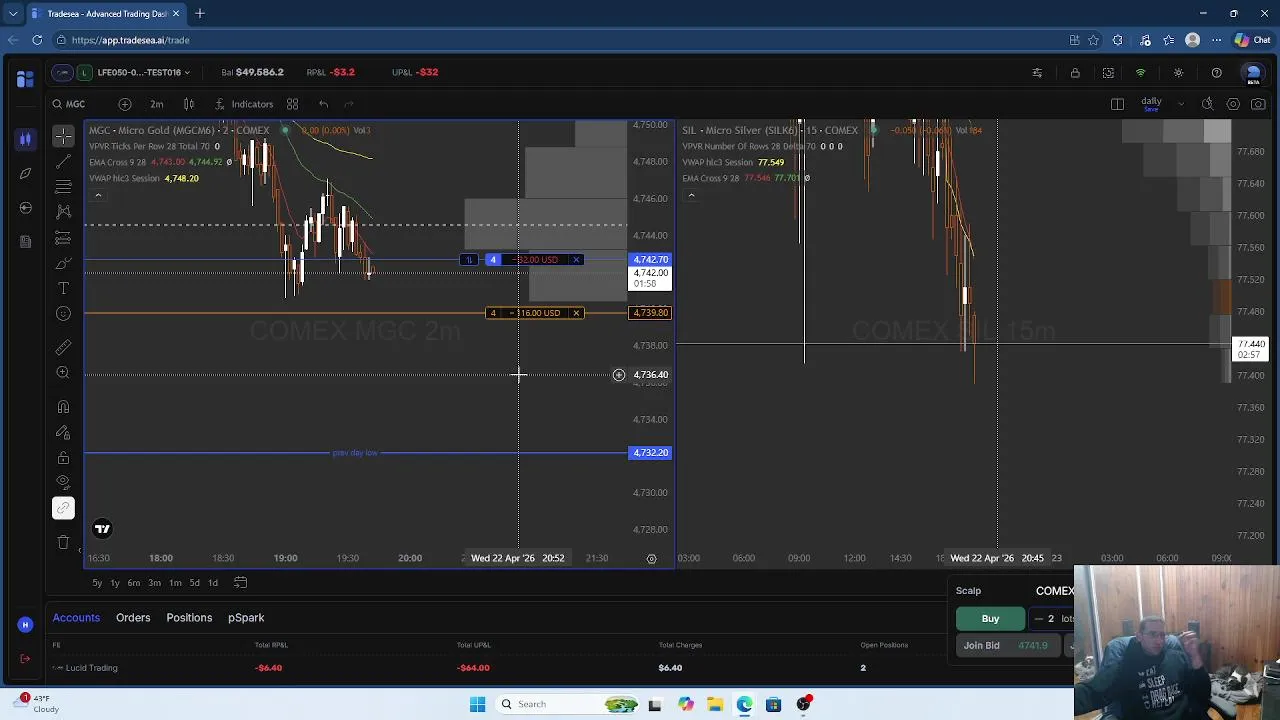Click the TradingView logo on chart
The width and height of the screenshot is (1280, 720).
[102, 529]
